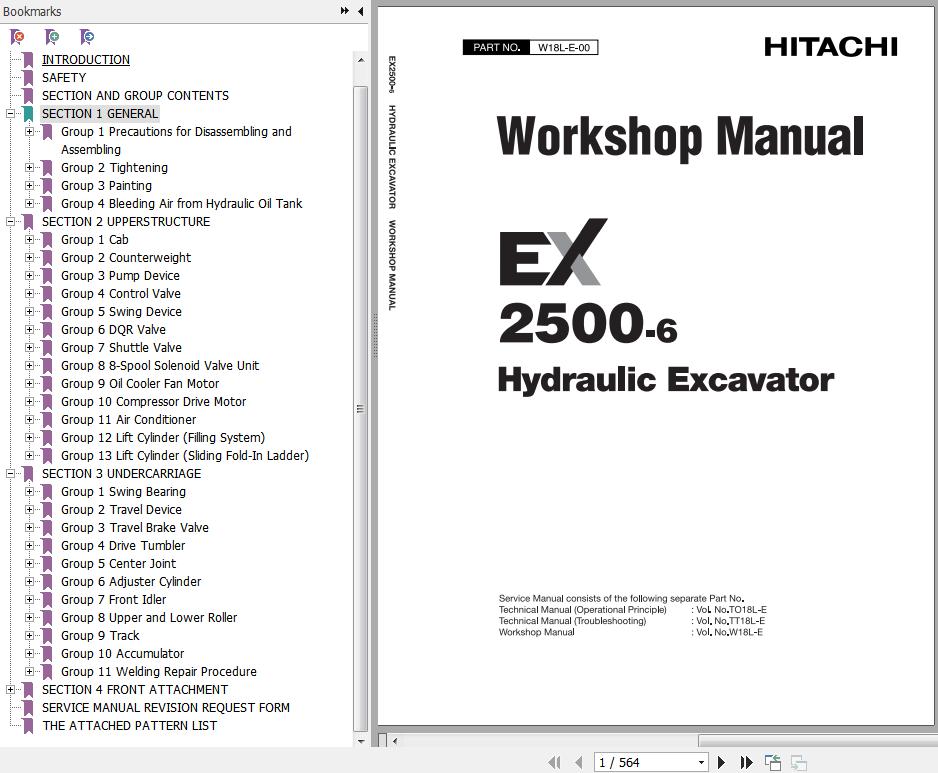Click the delete bookmark icon
Viewport: 938px width, 773px height.
(x=18, y=37)
